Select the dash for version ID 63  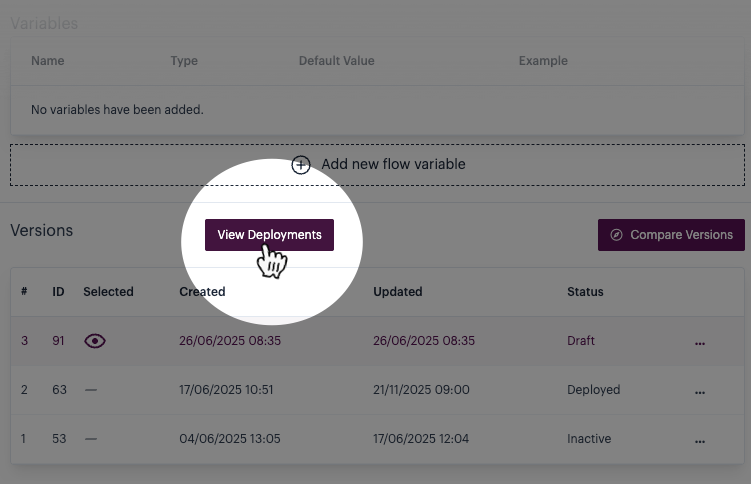click(91, 390)
